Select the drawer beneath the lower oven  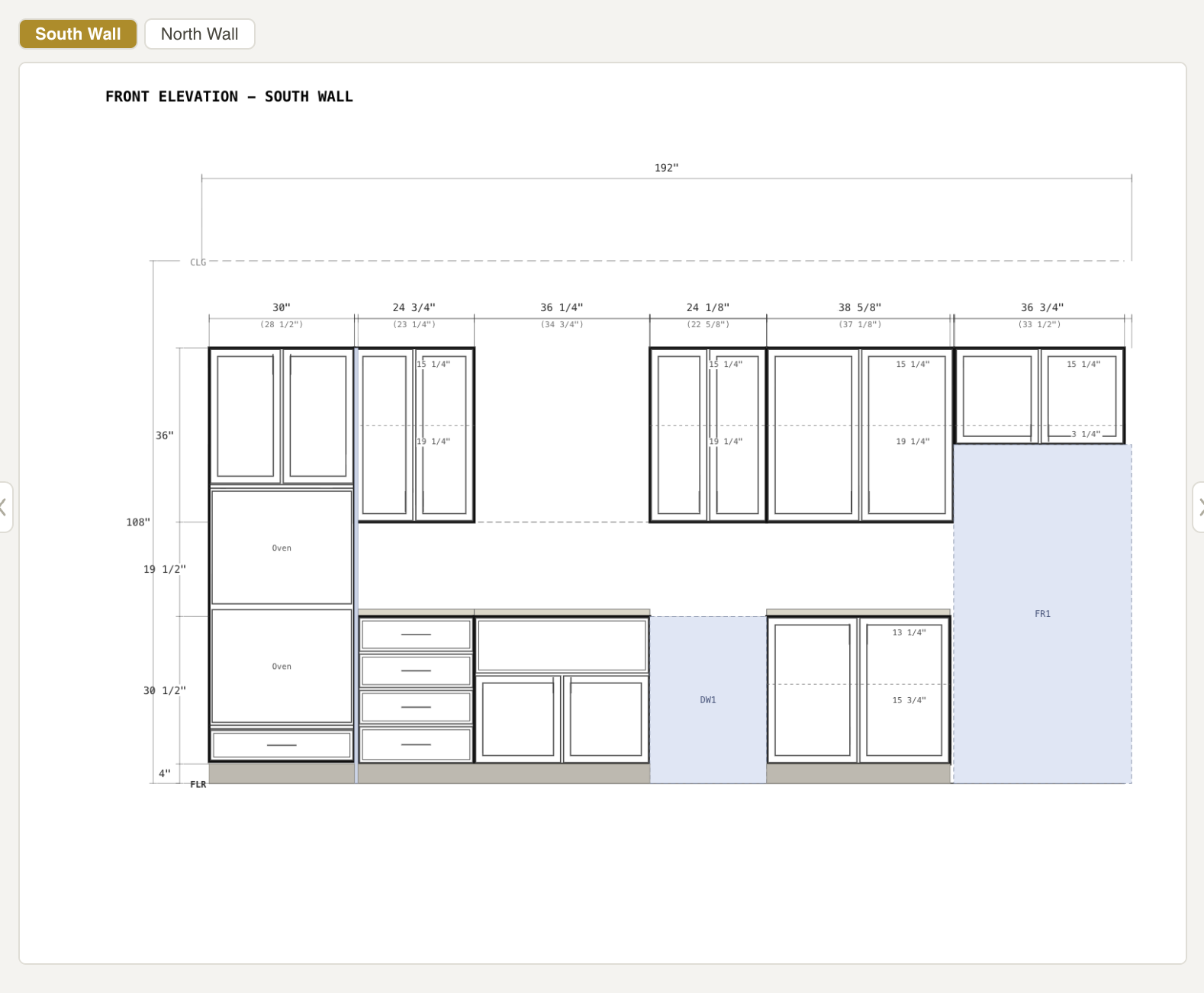click(x=282, y=745)
